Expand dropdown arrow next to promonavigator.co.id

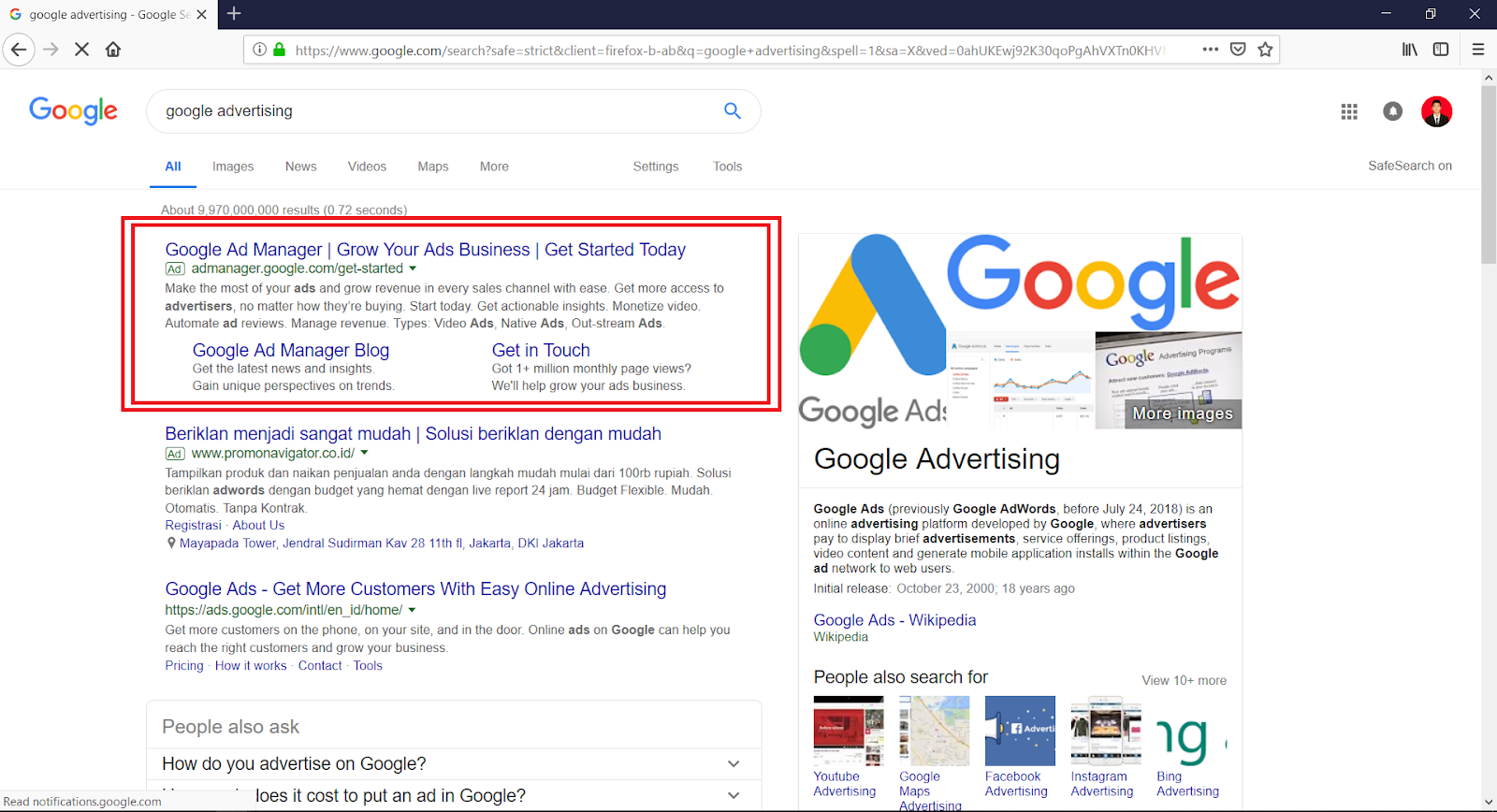coord(364,453)
